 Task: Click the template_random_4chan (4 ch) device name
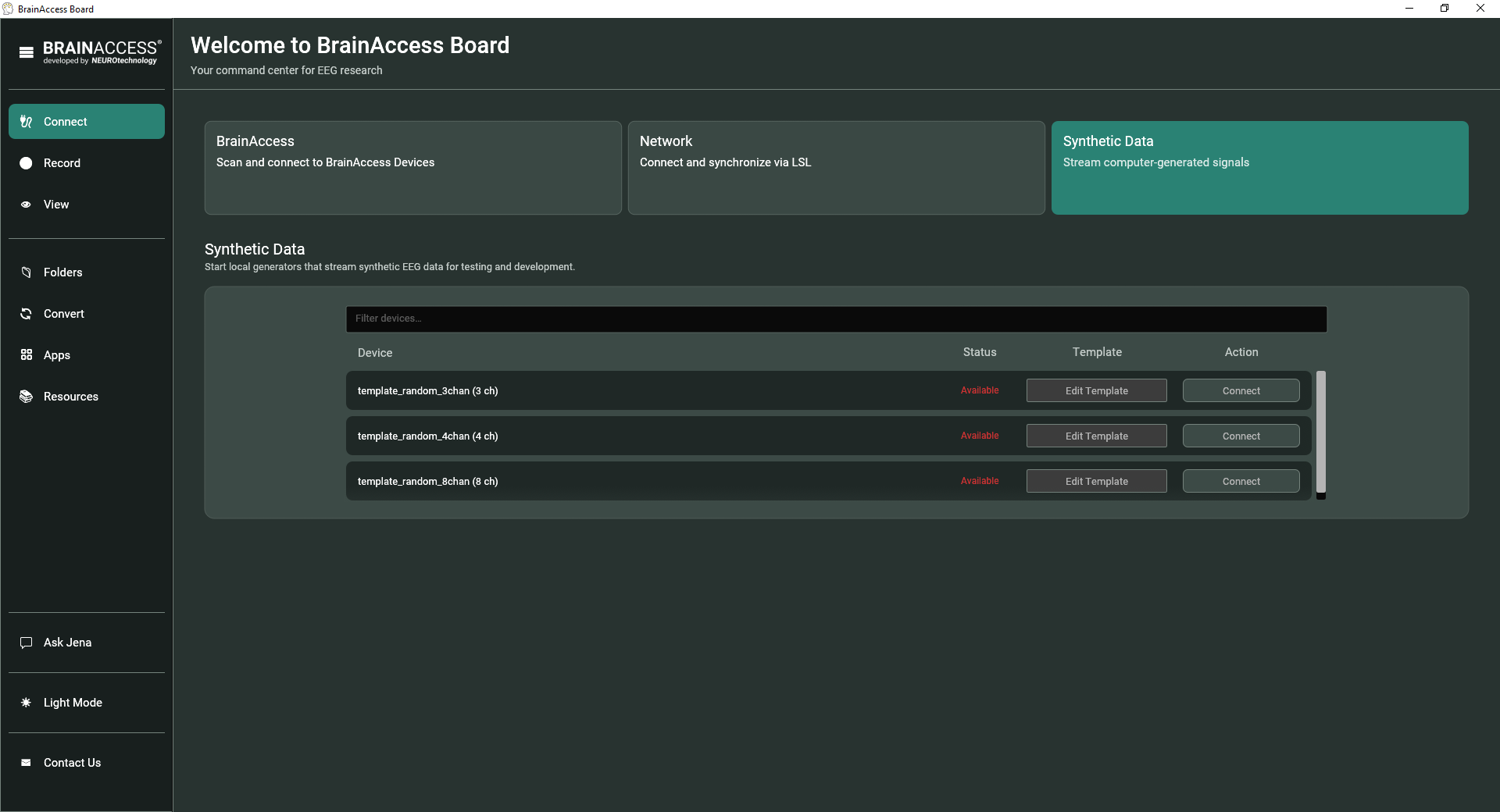click(x=428, y=436)
